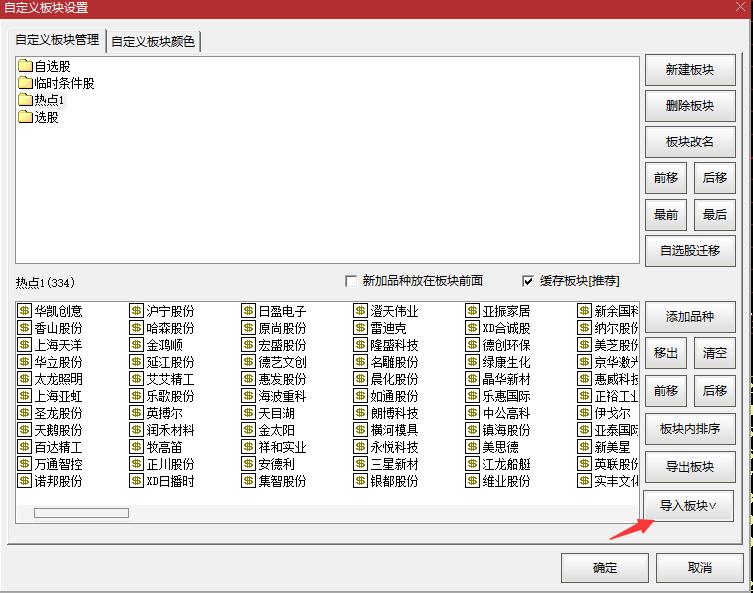Select the 选股 folder icon
753x593 pixels.
pos(25,117)
